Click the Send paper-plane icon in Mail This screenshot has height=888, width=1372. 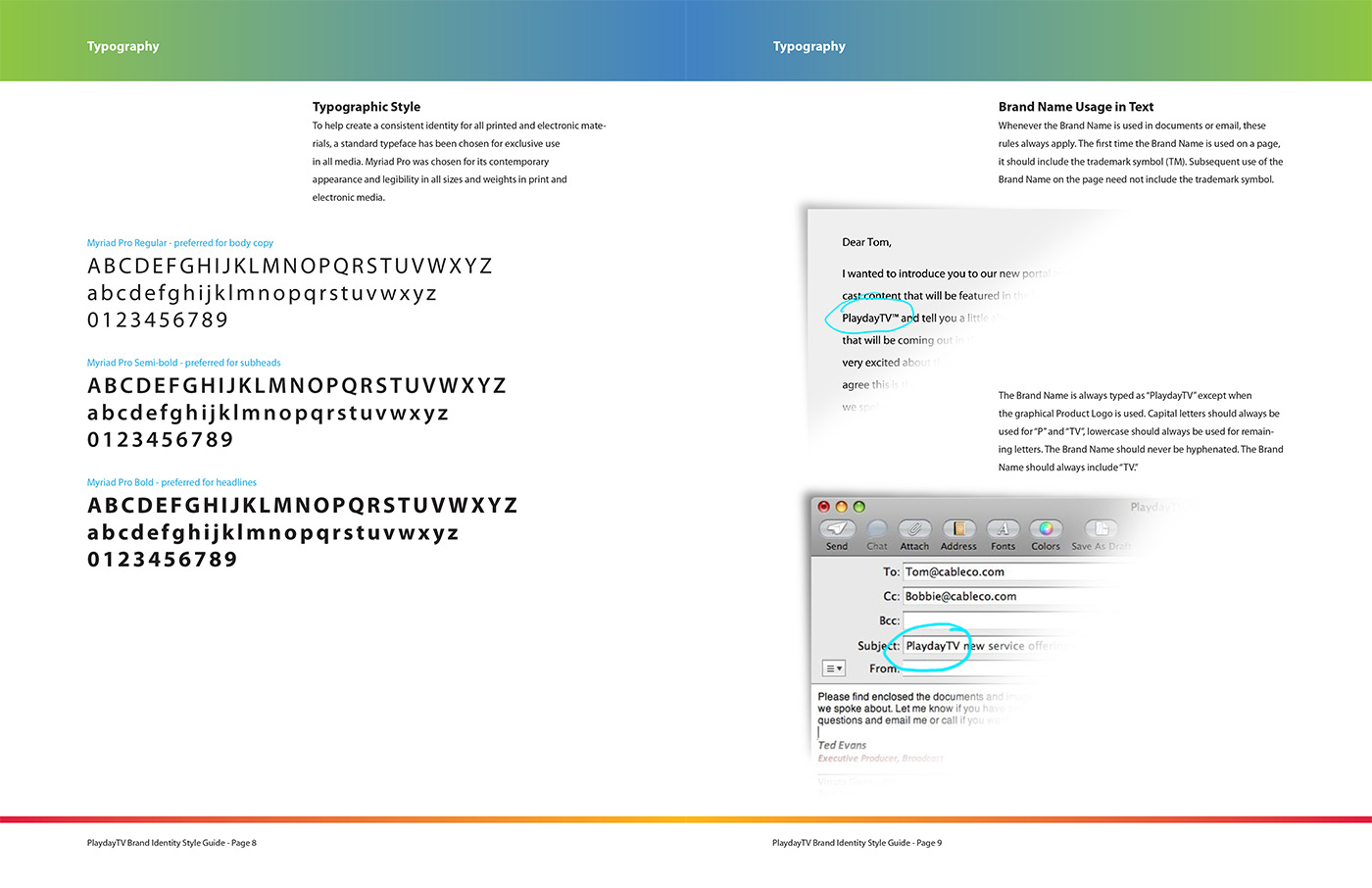tap(836, 529)
